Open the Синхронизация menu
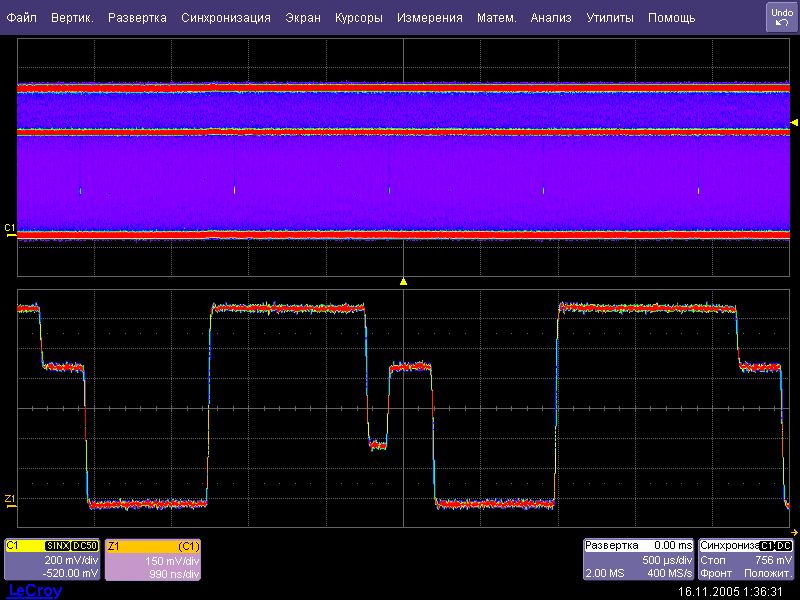The image size is (800, 600). tap(226, 18)
